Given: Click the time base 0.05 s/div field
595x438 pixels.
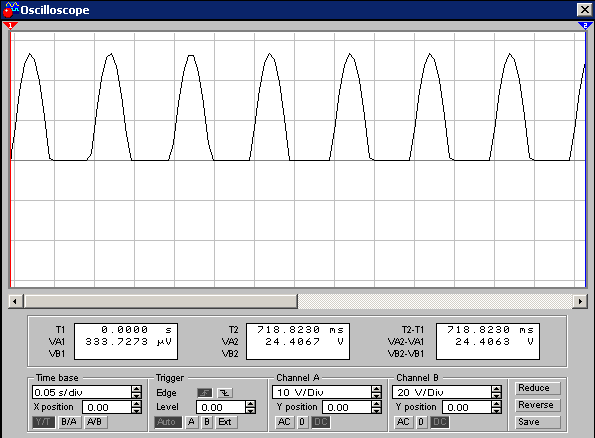Looking at the screenshot, I should [82, 392].
